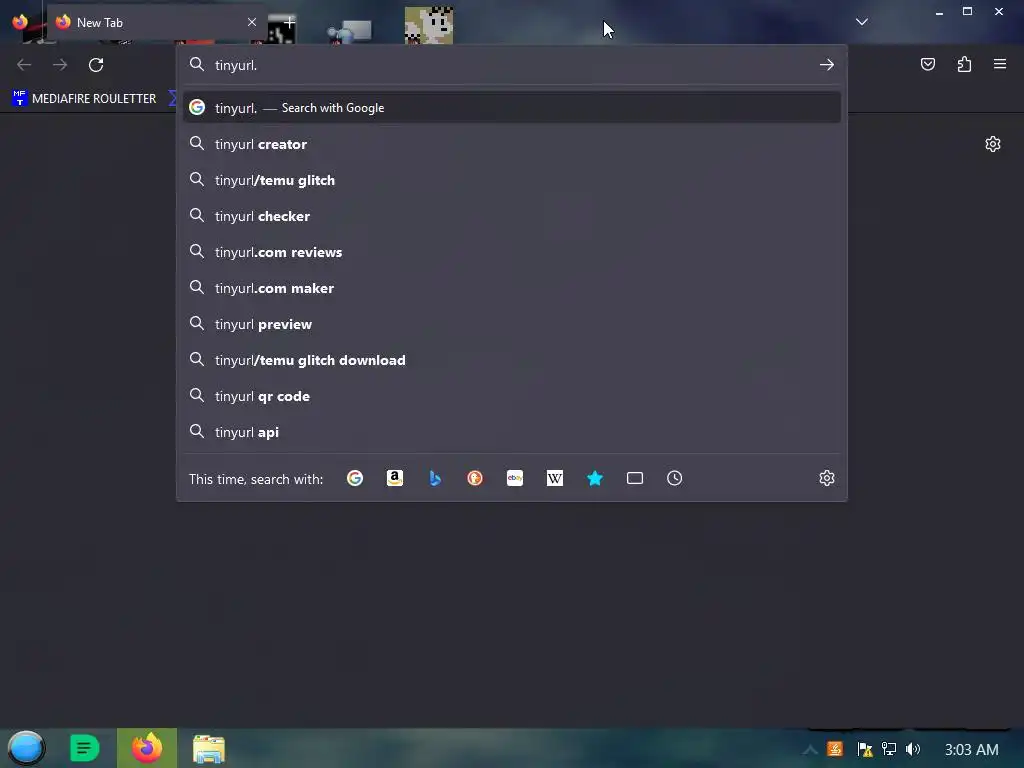The height and width of the screenshot is (768, 1024).
Task: Open green notes app on taskbar
Action: click(x=84, y=748)
